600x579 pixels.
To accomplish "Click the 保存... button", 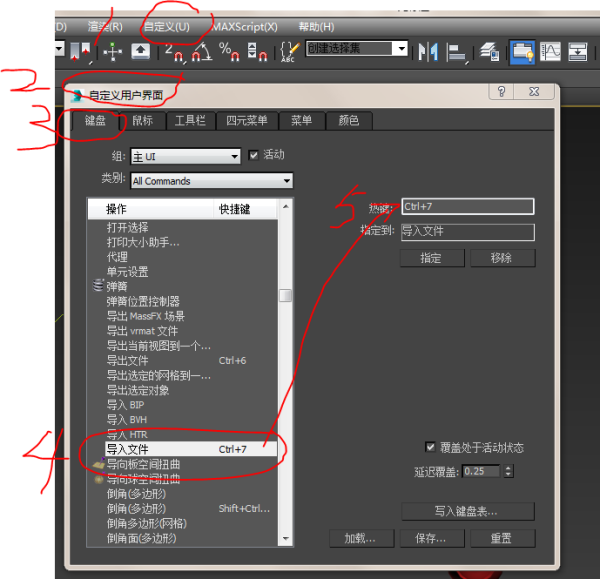I will (432, 538).
